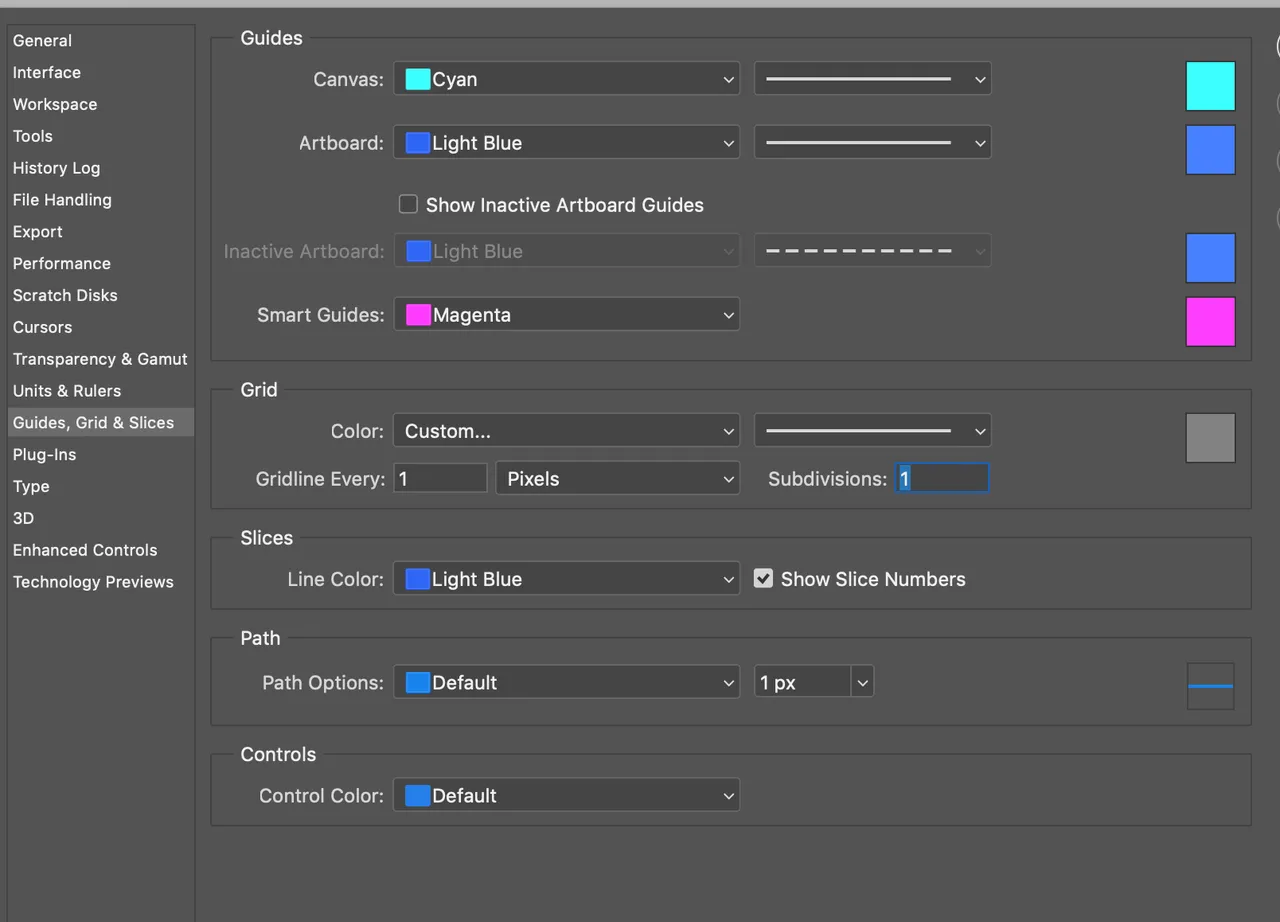Open Performance preferences
The height and width of the screenshot is (922, 1280).
click(x=61, y=264)
